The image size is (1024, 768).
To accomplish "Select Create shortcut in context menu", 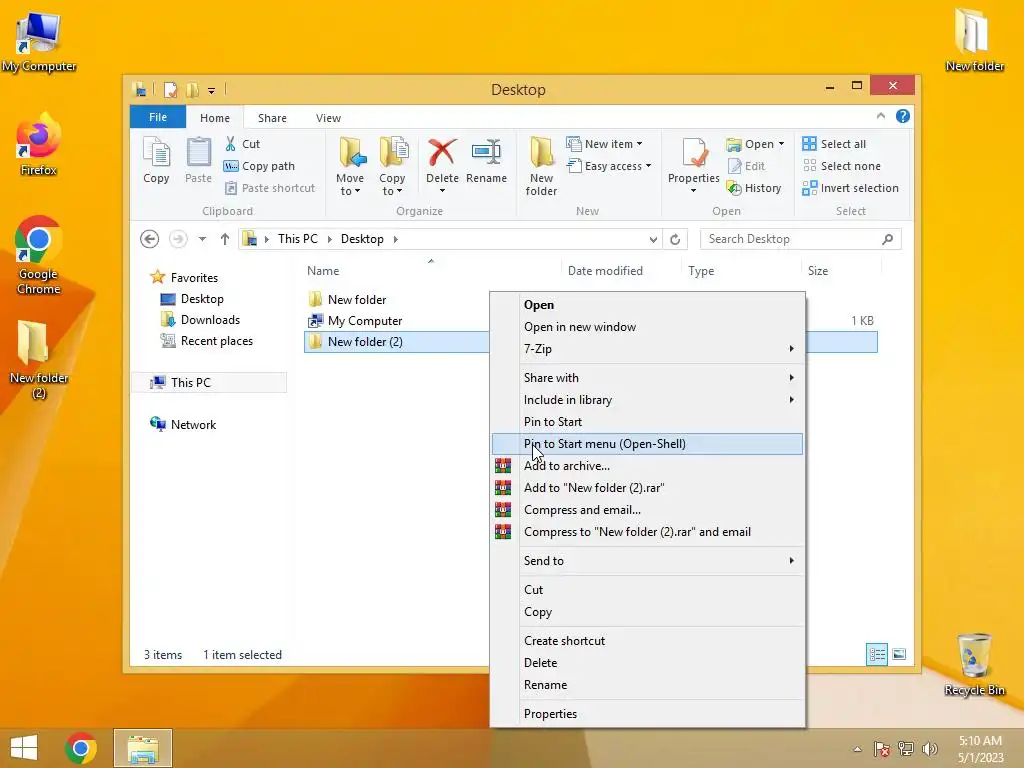I will click(647, 641).
